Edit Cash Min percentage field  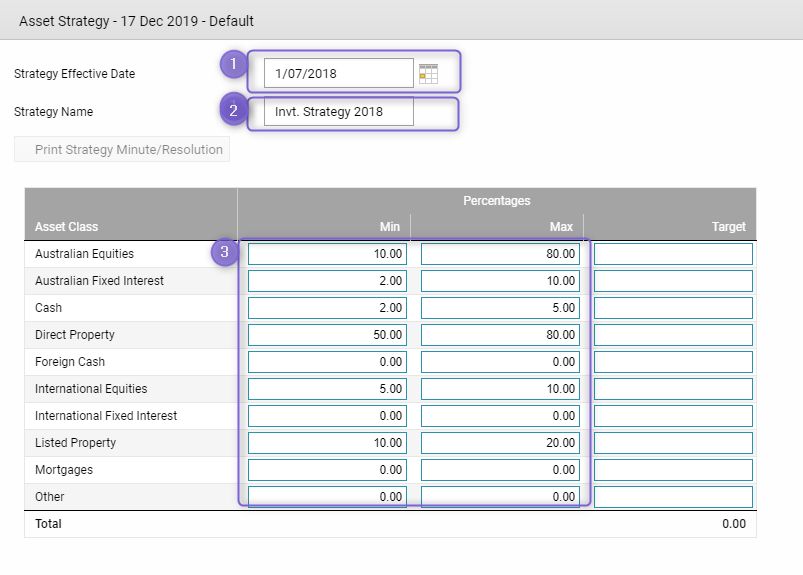point(327,308)
